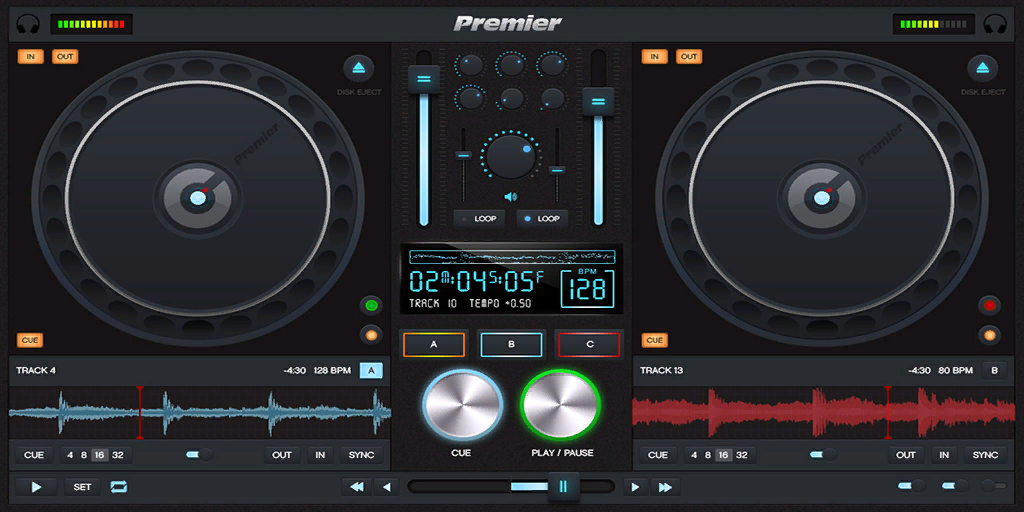1024x512 pixels.
Task: Click the top-left EQ knob in mixer
Action: (470, 65)
